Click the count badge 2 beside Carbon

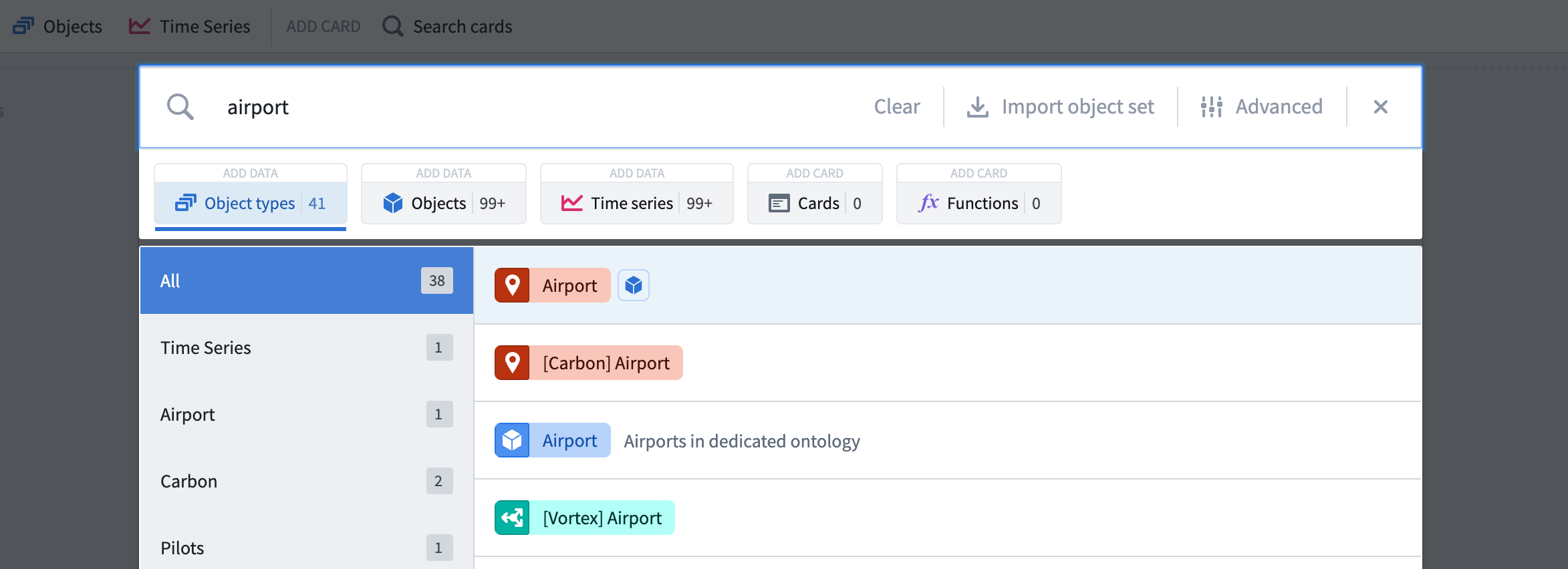(x=439, y=481)
